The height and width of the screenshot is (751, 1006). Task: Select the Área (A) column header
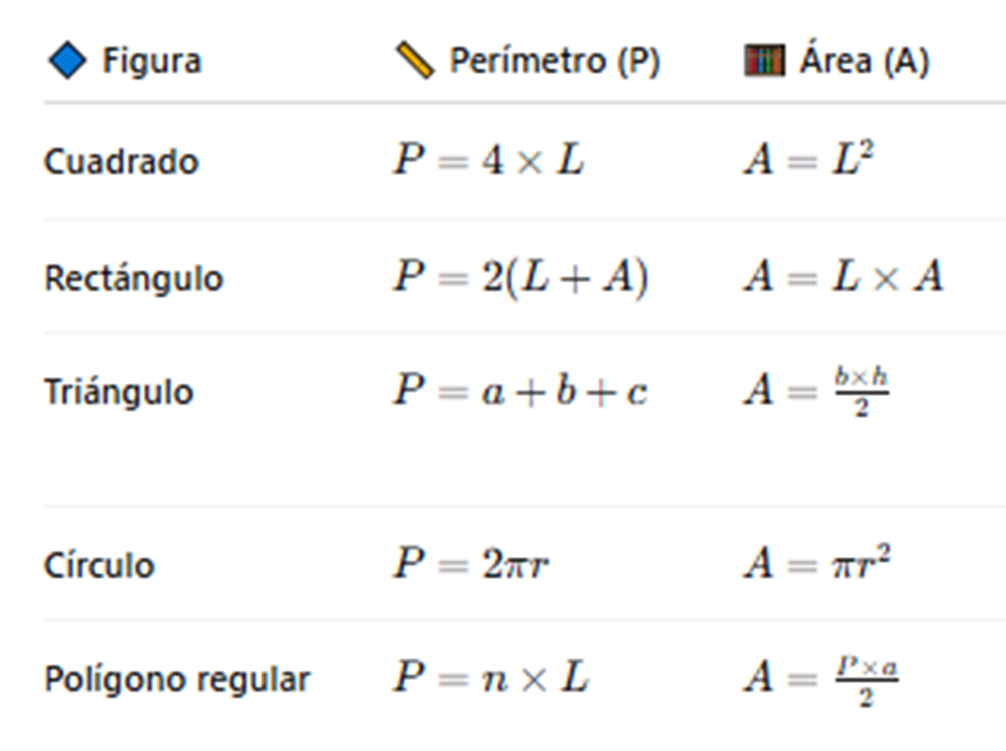point(864,61)
